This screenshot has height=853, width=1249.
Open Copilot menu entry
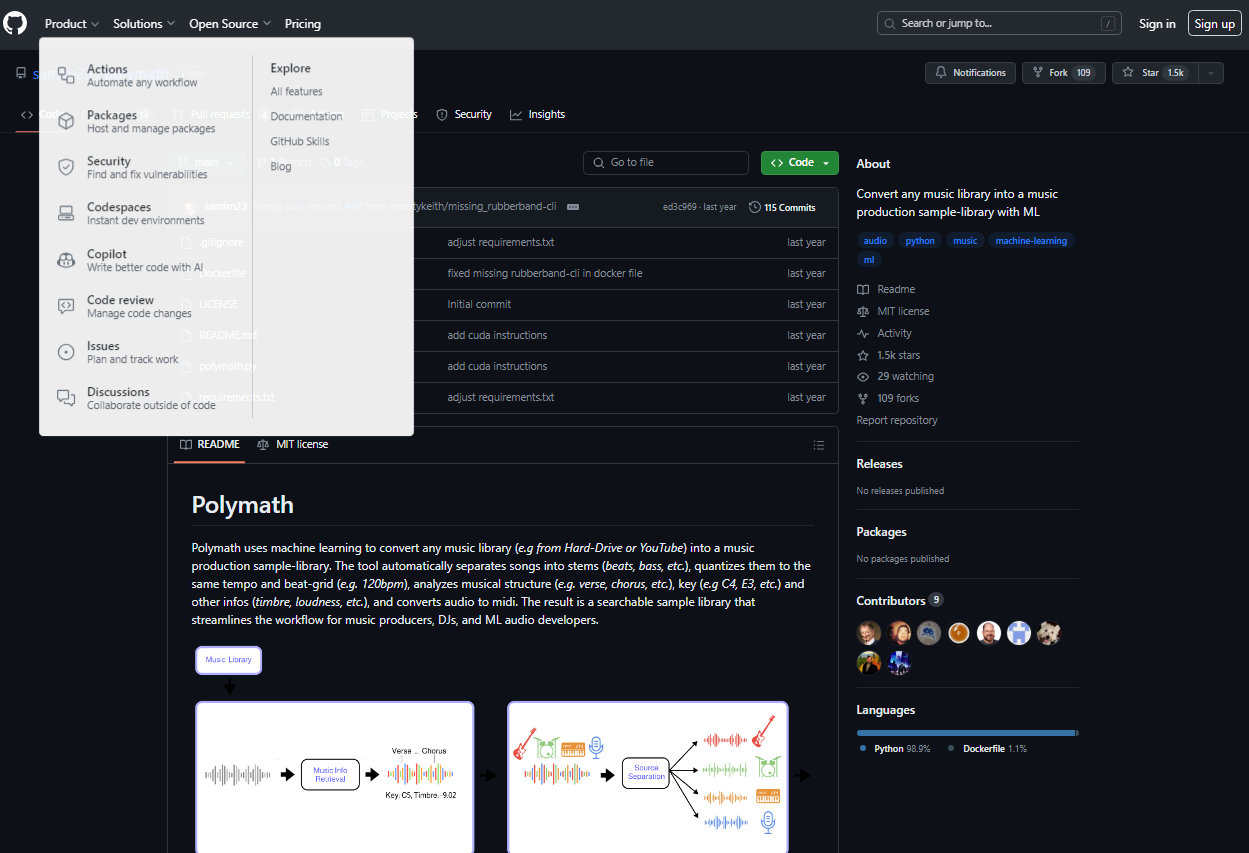pyautogui.click(x=145, y=260)
